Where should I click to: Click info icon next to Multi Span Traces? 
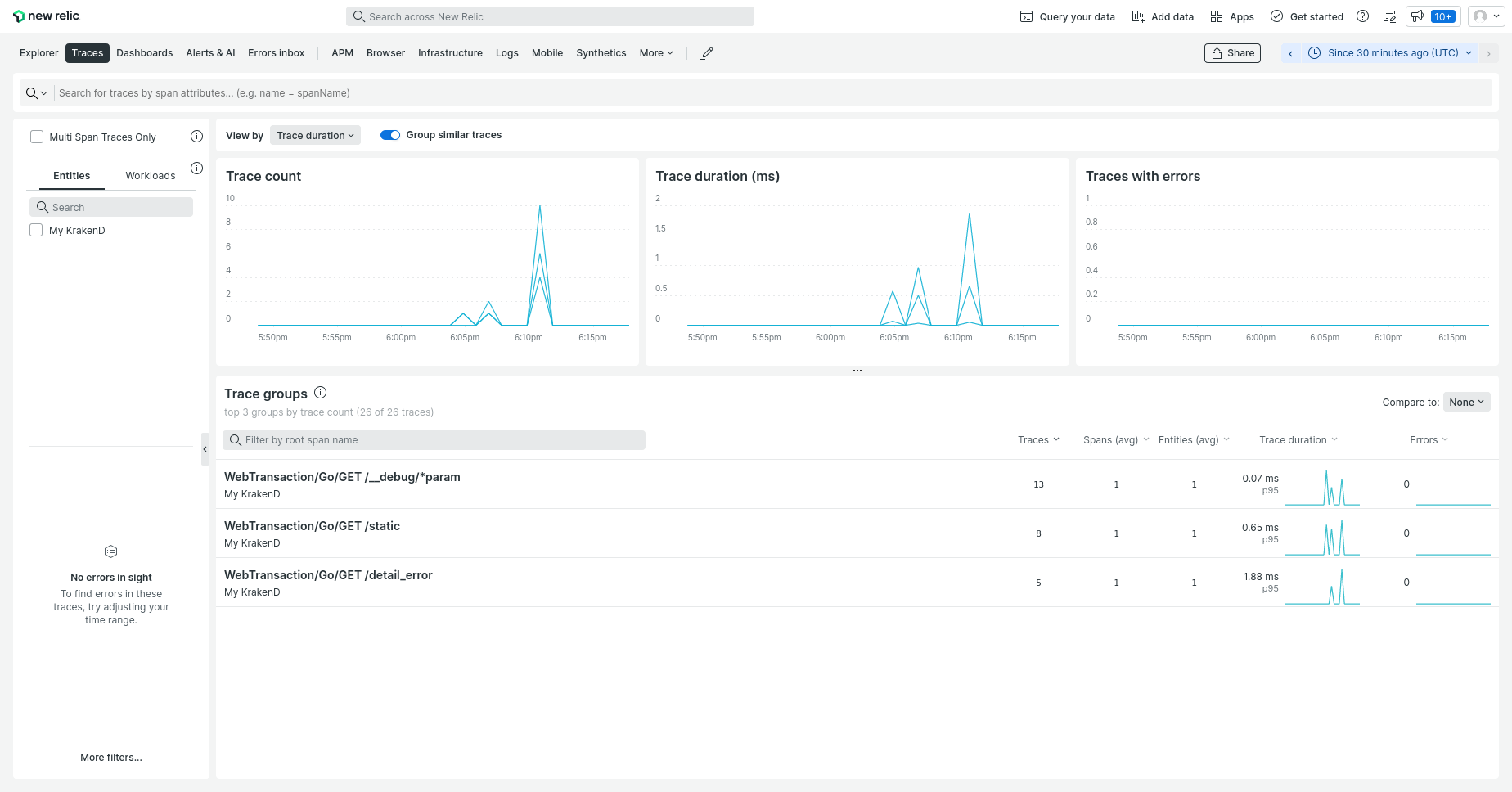pos(196,137)
